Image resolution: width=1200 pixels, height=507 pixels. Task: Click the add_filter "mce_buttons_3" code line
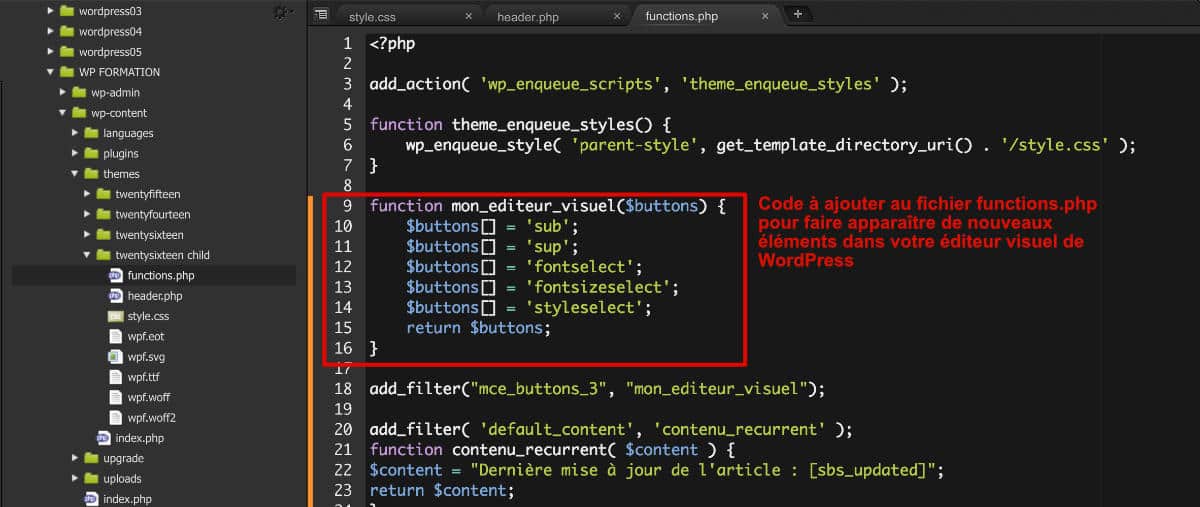click(x=597, y=388)
